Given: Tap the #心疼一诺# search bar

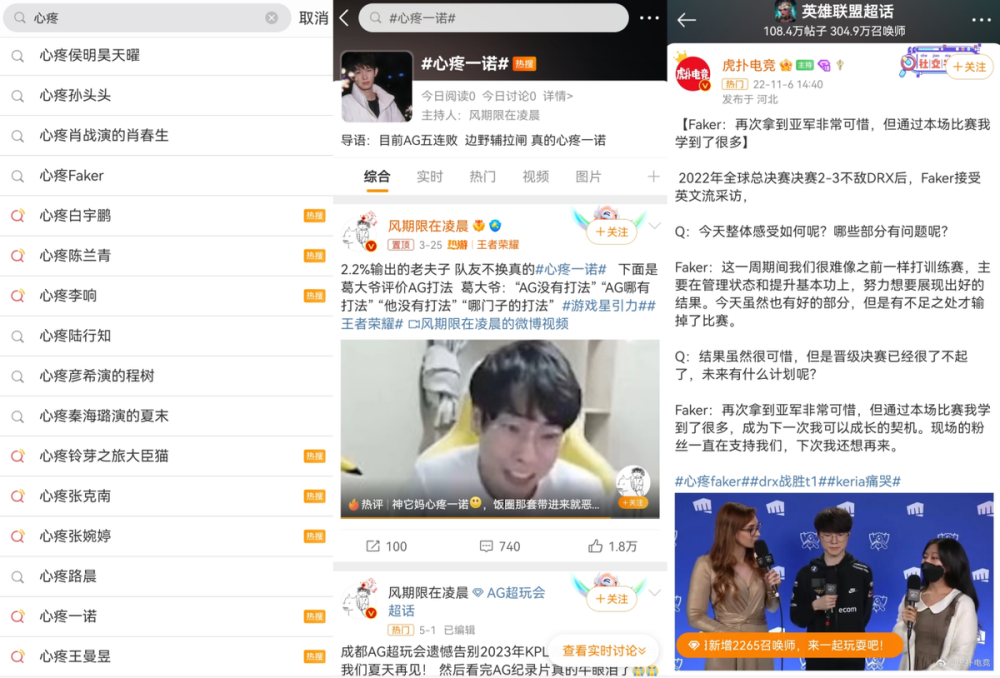Looking at the screenshot, I should (493, 18).
